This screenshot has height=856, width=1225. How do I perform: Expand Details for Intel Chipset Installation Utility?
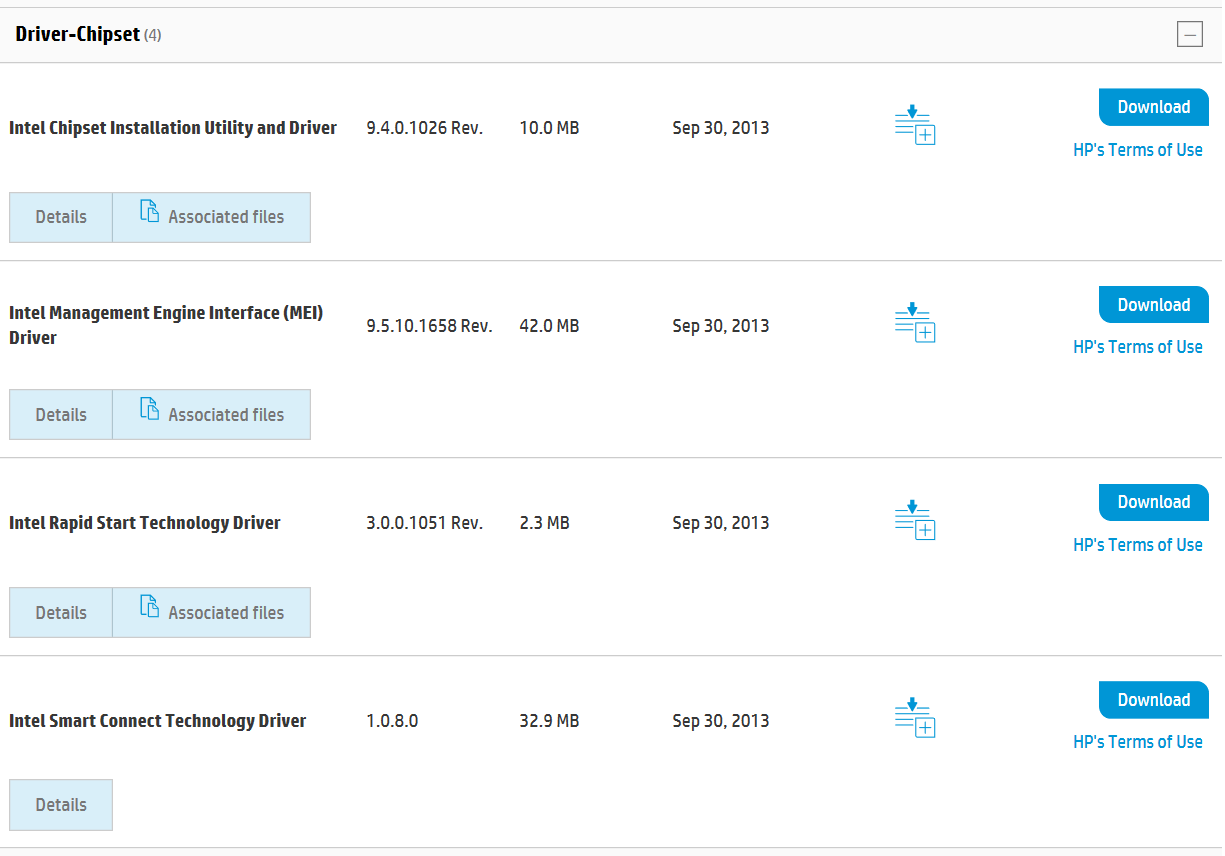60,216
